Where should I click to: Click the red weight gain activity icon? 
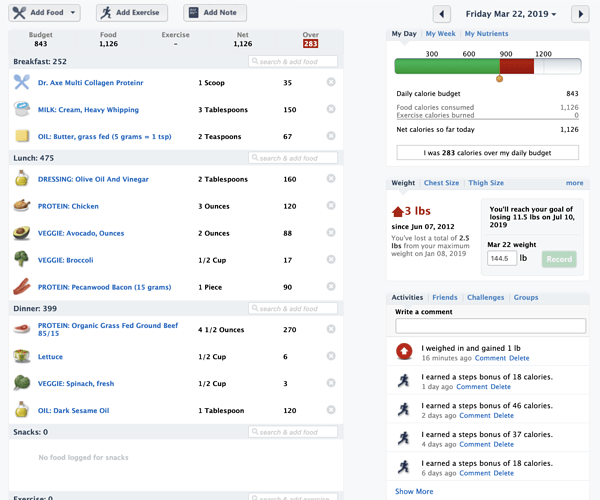[x=404, y=352]
